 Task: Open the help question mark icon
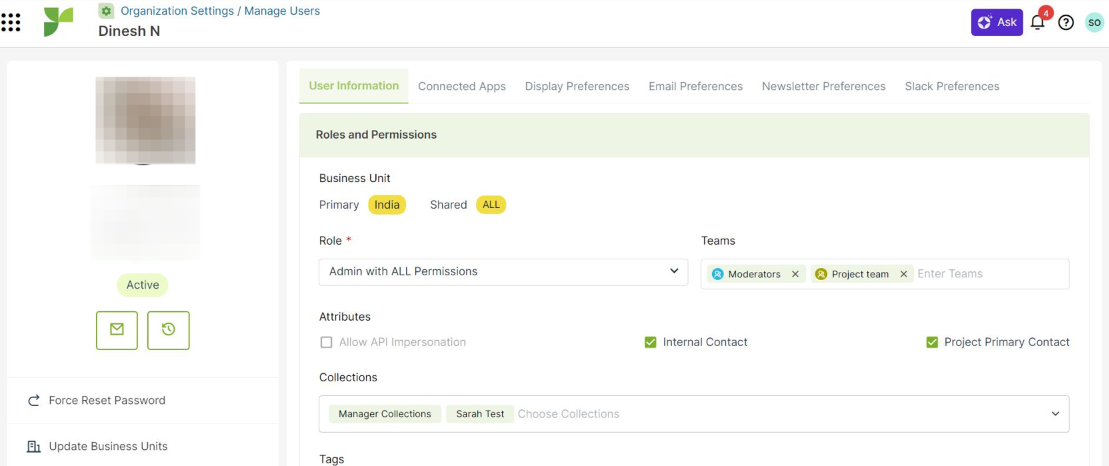1066,23
